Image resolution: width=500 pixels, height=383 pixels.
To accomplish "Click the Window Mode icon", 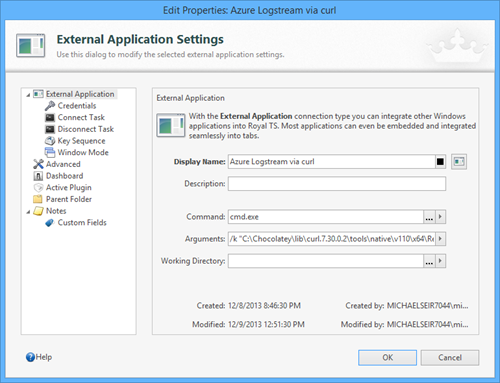I will point(50,152).
